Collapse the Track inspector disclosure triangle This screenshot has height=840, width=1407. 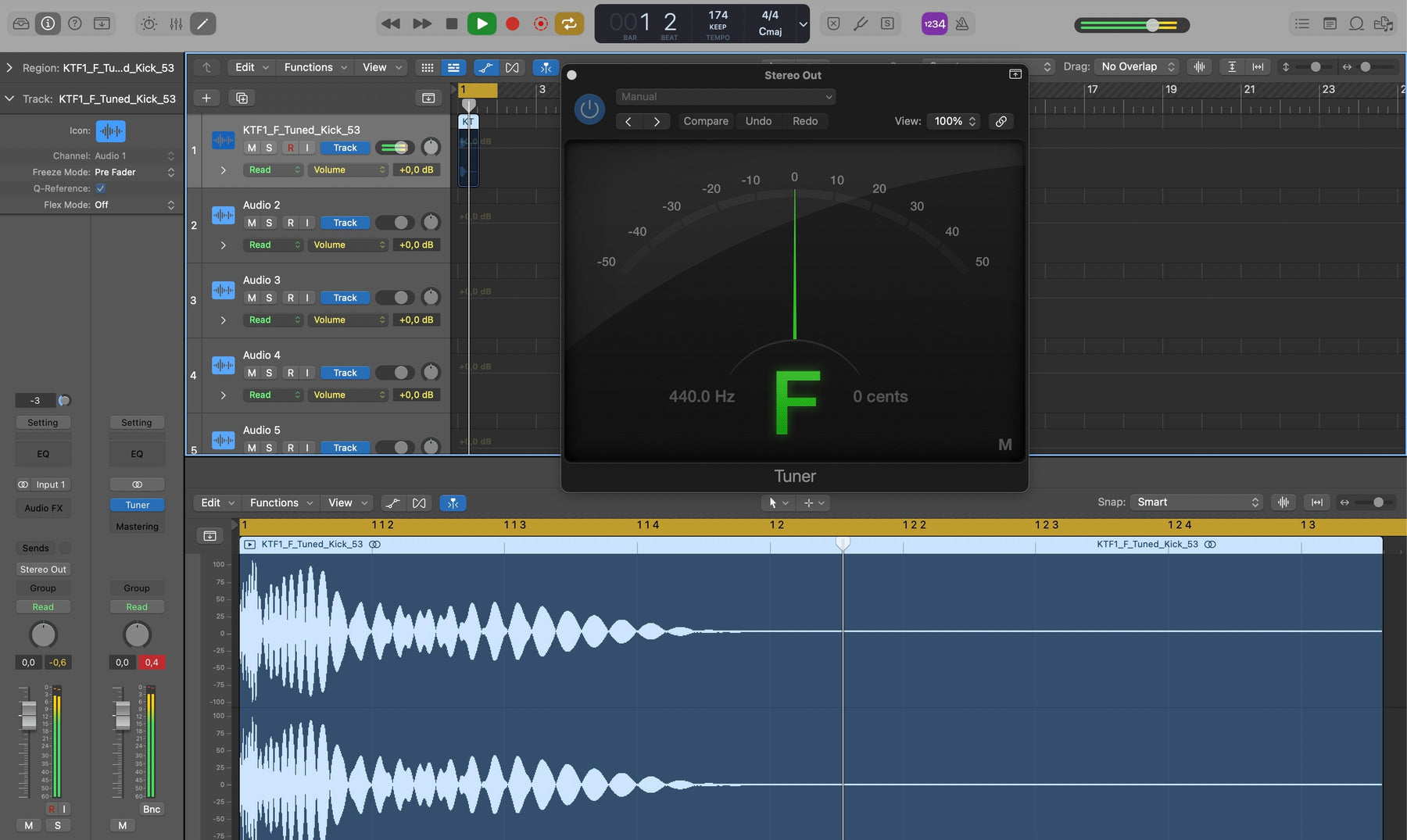coord(9,98)
